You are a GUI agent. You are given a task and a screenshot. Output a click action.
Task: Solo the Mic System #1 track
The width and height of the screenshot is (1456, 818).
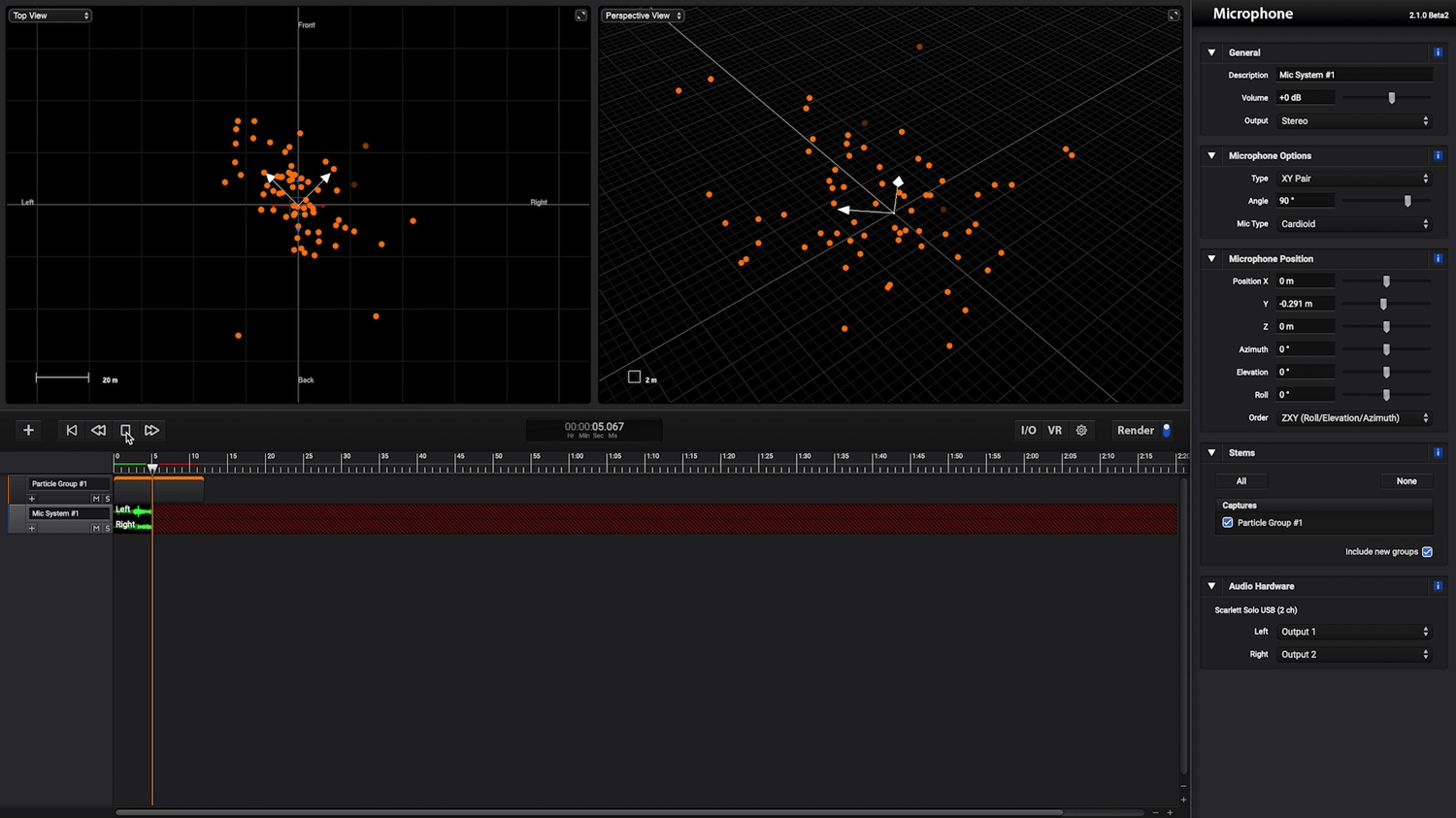click(107, 528)
